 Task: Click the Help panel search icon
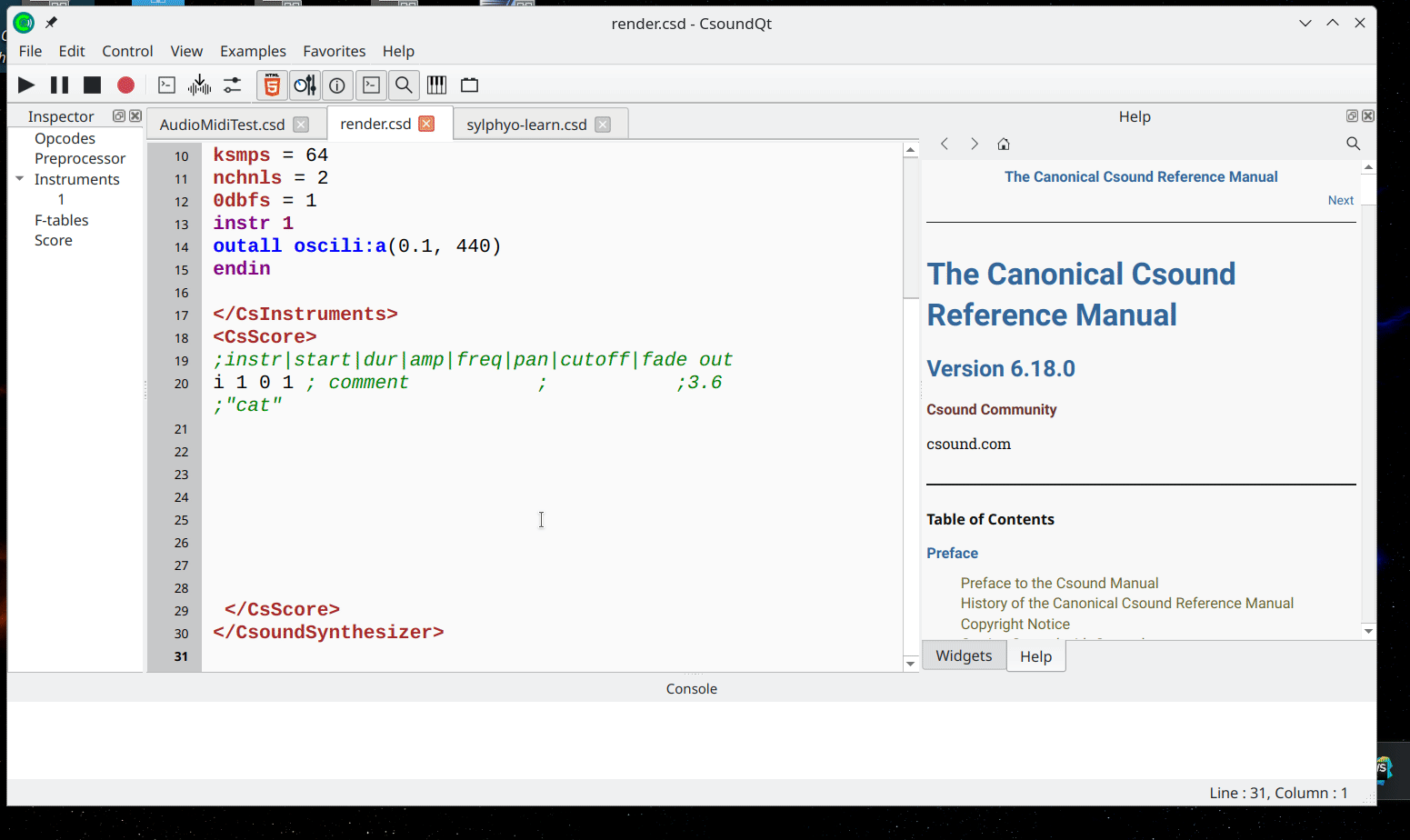tap(1353, 144)
